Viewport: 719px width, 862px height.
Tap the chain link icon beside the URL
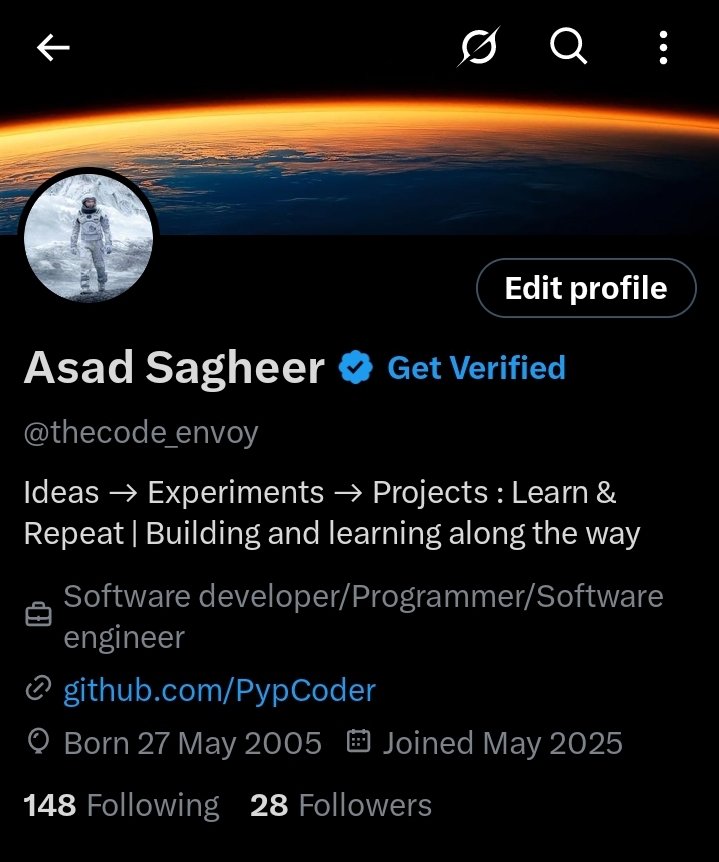point(38,689)
